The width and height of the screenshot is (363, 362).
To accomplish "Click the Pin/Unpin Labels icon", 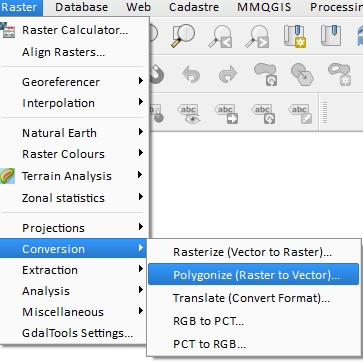I will point(157,114).
